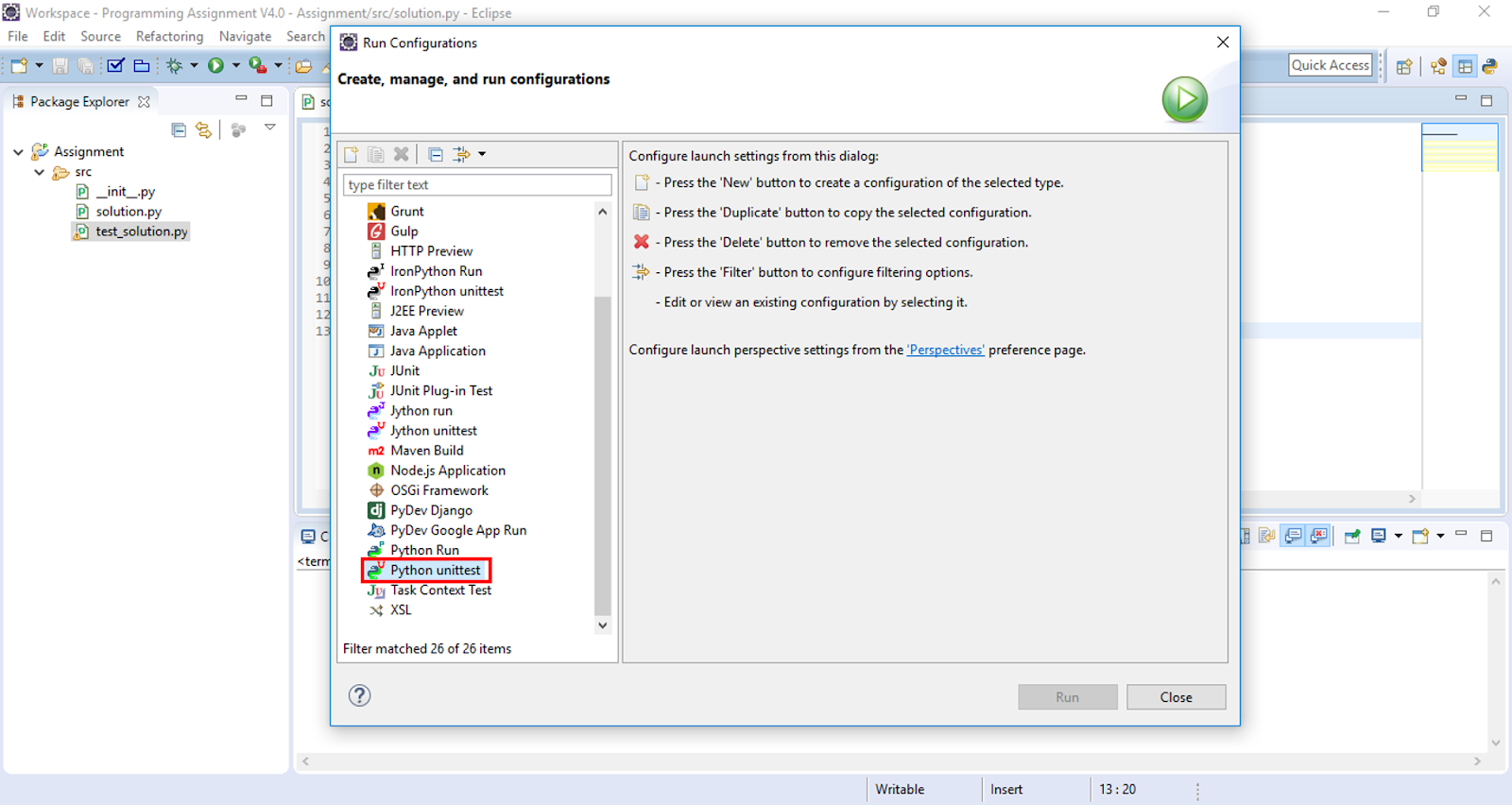The width and height of the screenshot is (1512, 805).
Task: Open the dialog Help question mark icon
Action: (359, 695)
